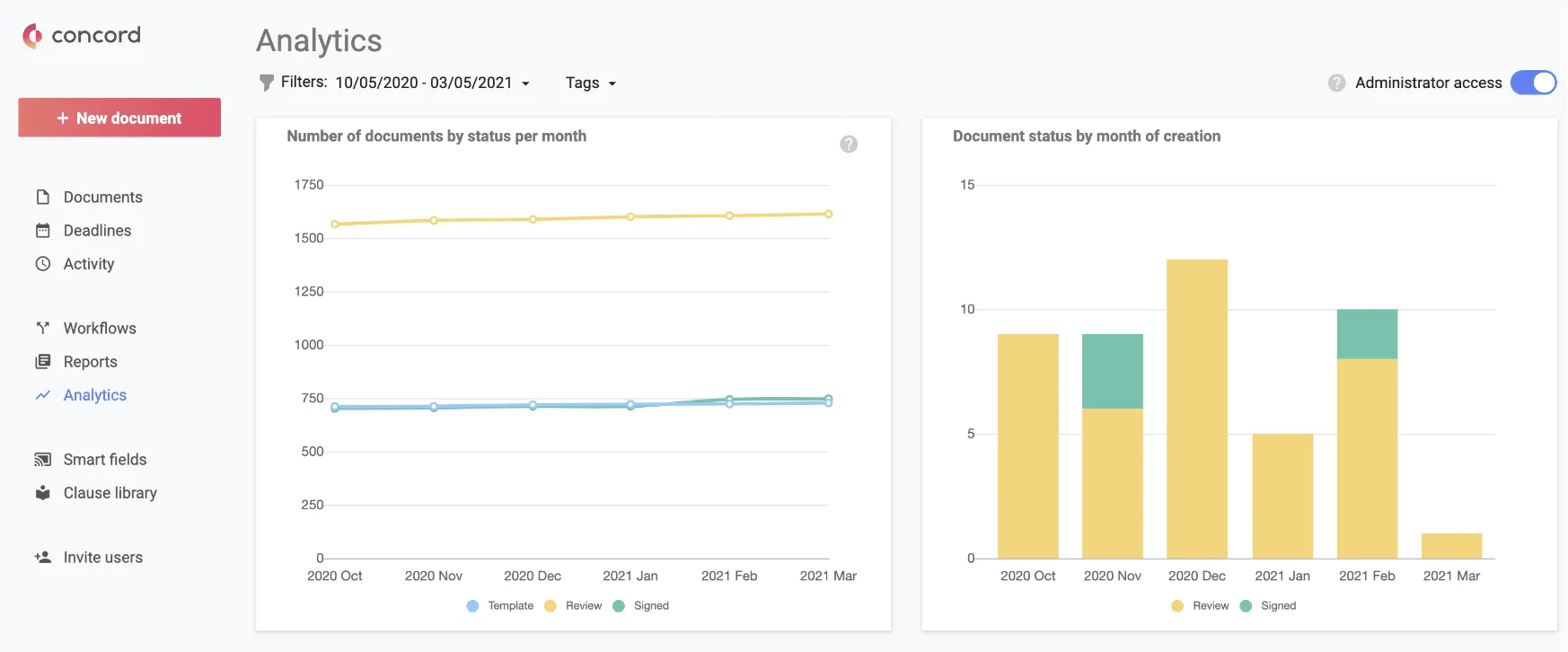1568x652 pixels.
Task: Toggle Review series in bar chart legend
Action: pyautogui.click(x=1200, y=605)
